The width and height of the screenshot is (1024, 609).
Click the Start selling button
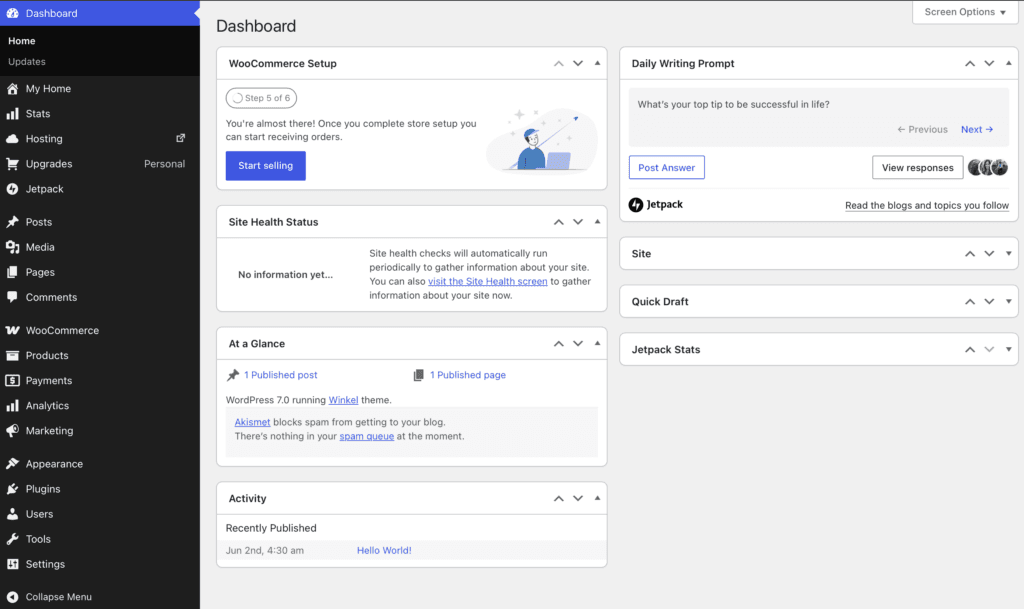click(x=266, y=166)
